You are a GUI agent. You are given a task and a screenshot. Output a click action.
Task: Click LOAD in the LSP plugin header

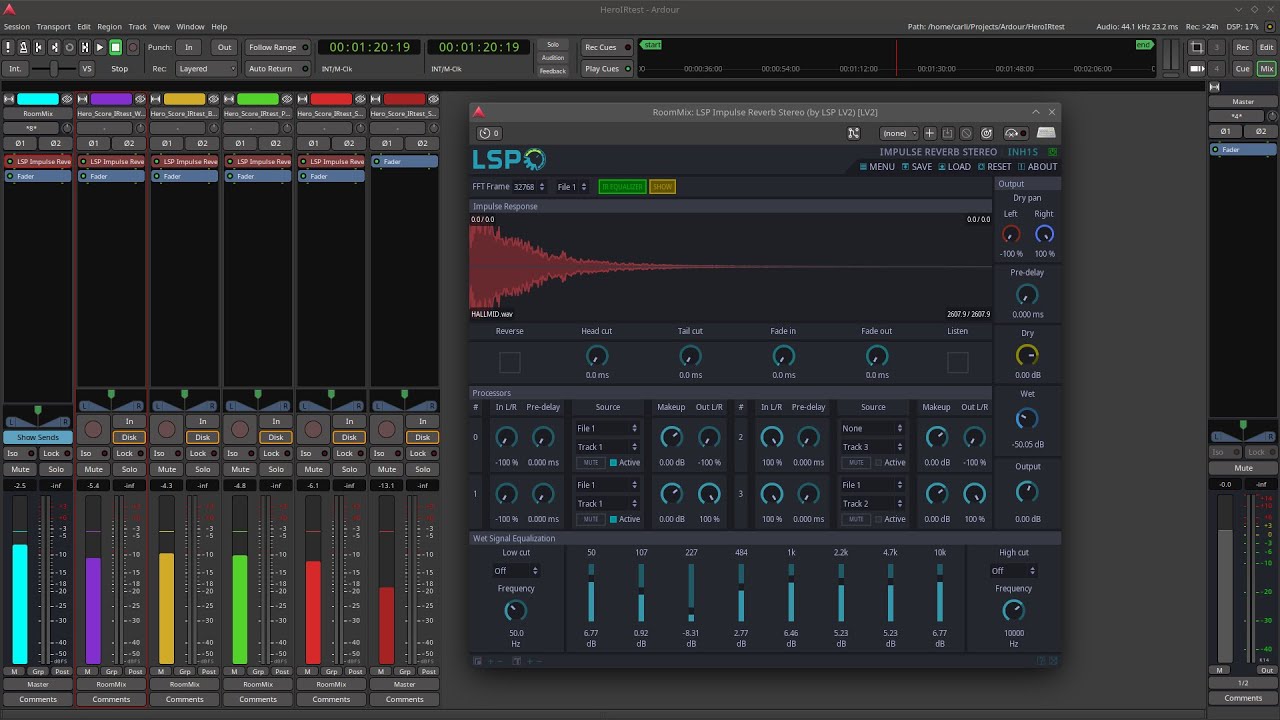click(954, 167)
